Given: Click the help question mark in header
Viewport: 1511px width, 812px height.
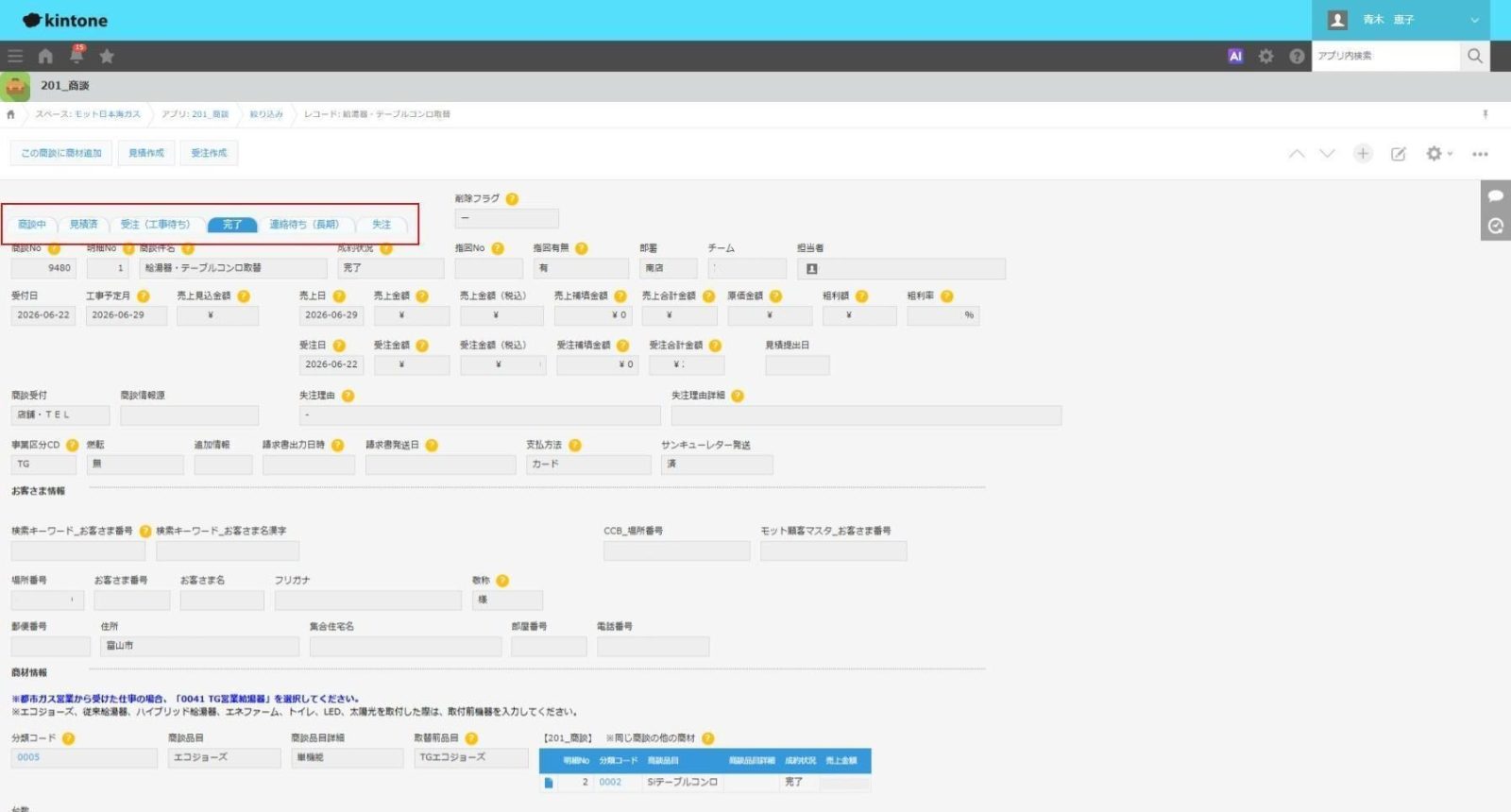Looking at the screenshot, I should (x=1297, y=56).
